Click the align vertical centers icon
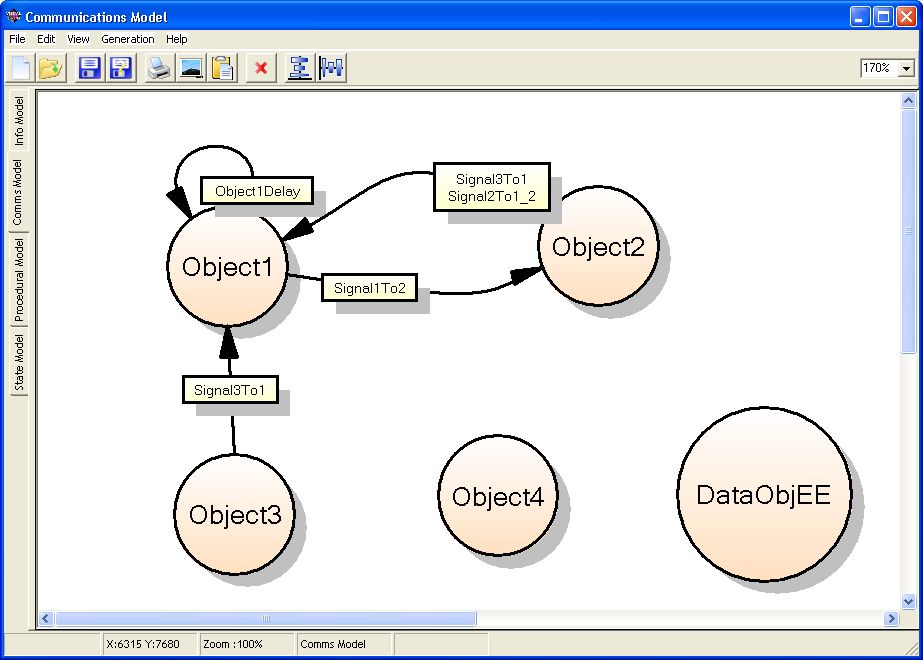The width and height of the screenshot is (923, 660). pyautogui.click(x=299, y=68)
